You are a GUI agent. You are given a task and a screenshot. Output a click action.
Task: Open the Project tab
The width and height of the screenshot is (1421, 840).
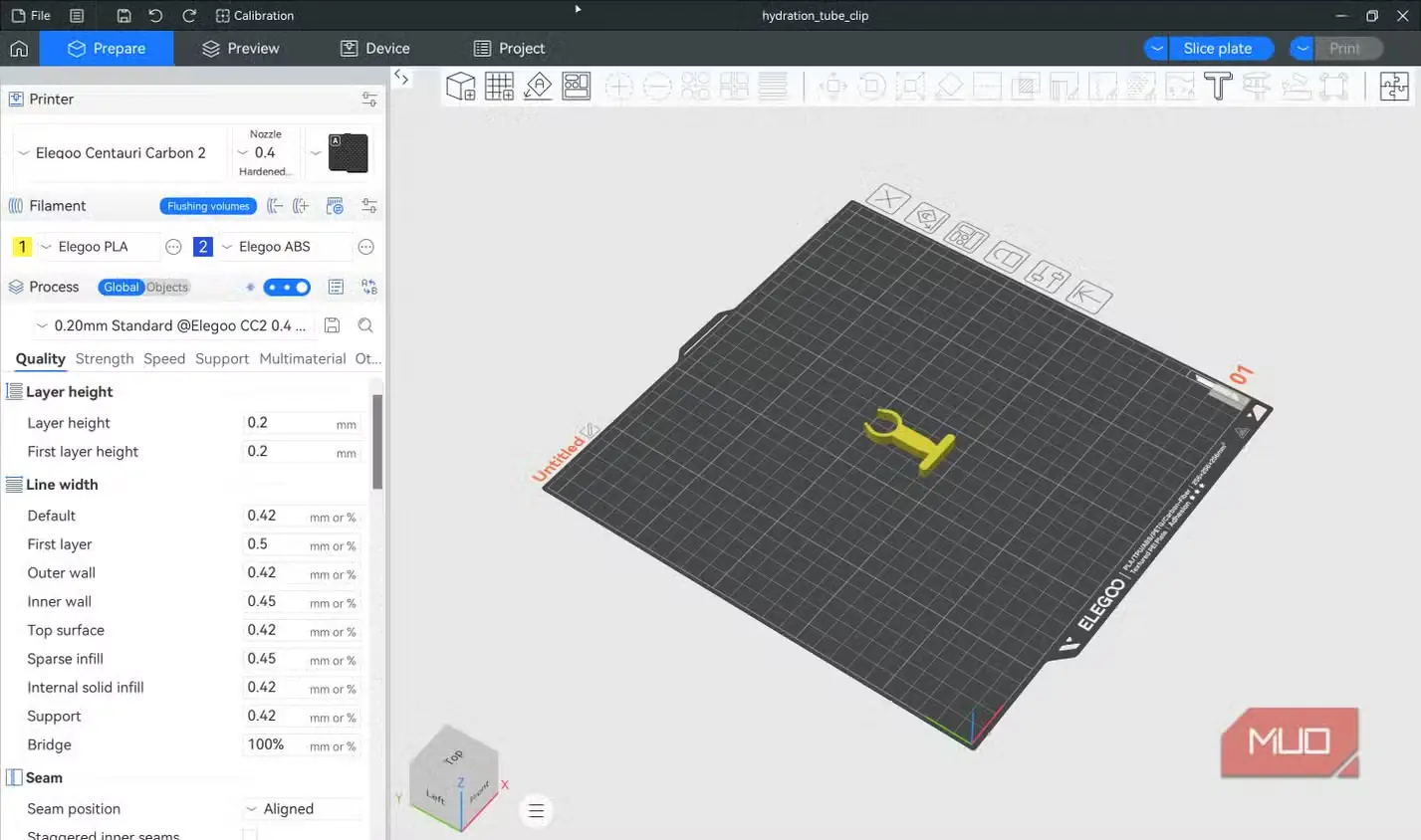click(x=509, y=49)
